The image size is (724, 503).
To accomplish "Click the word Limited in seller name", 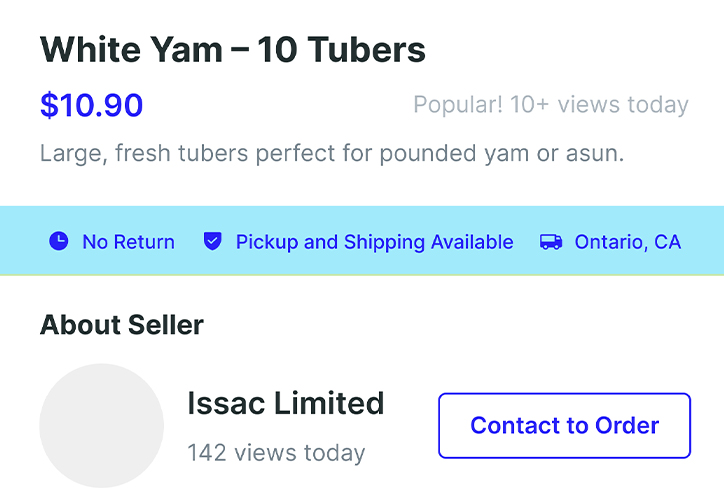I will click(x=329, y=403).
